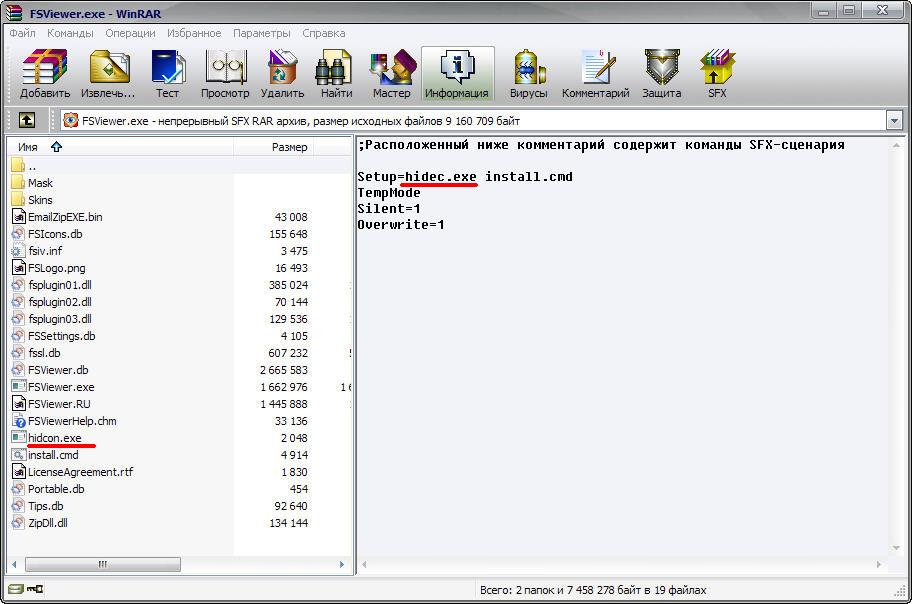This screenshot has width=912, height=604.
Task: Open the Параметры menu
Action: [262, 33]
